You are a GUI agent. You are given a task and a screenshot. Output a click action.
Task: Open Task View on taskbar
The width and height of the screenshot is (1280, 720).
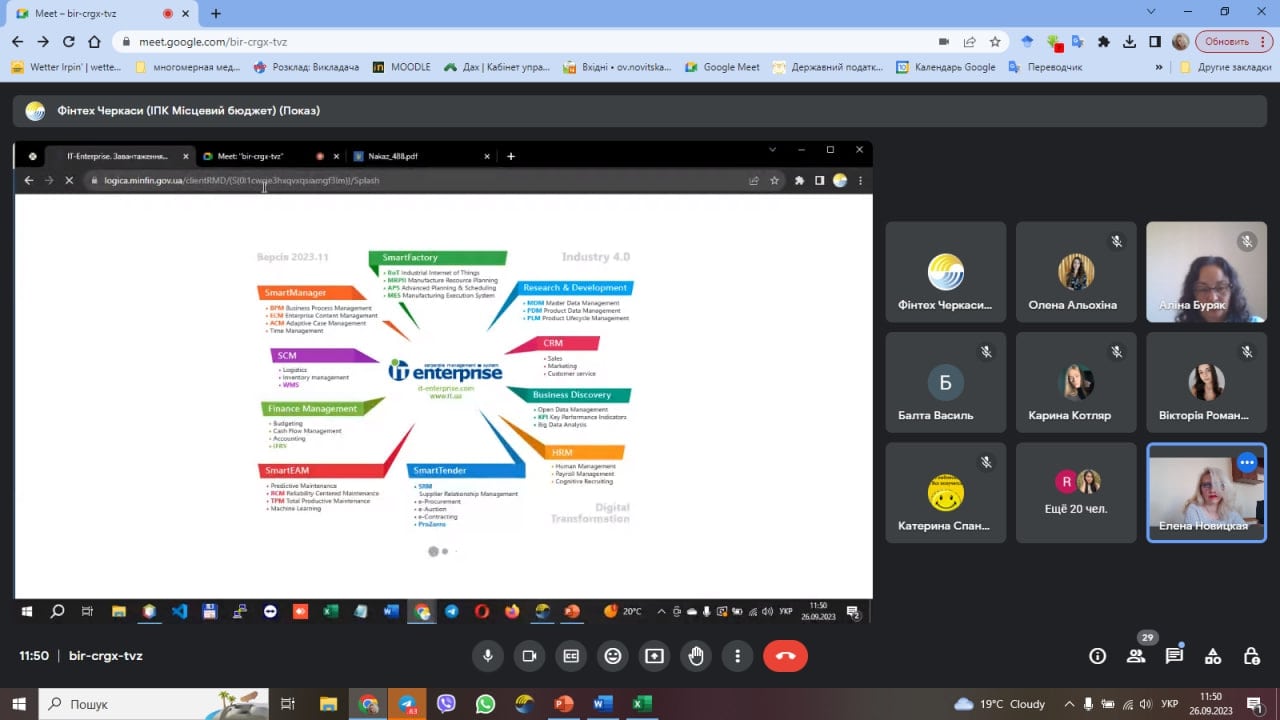click(x=287, y=704)
